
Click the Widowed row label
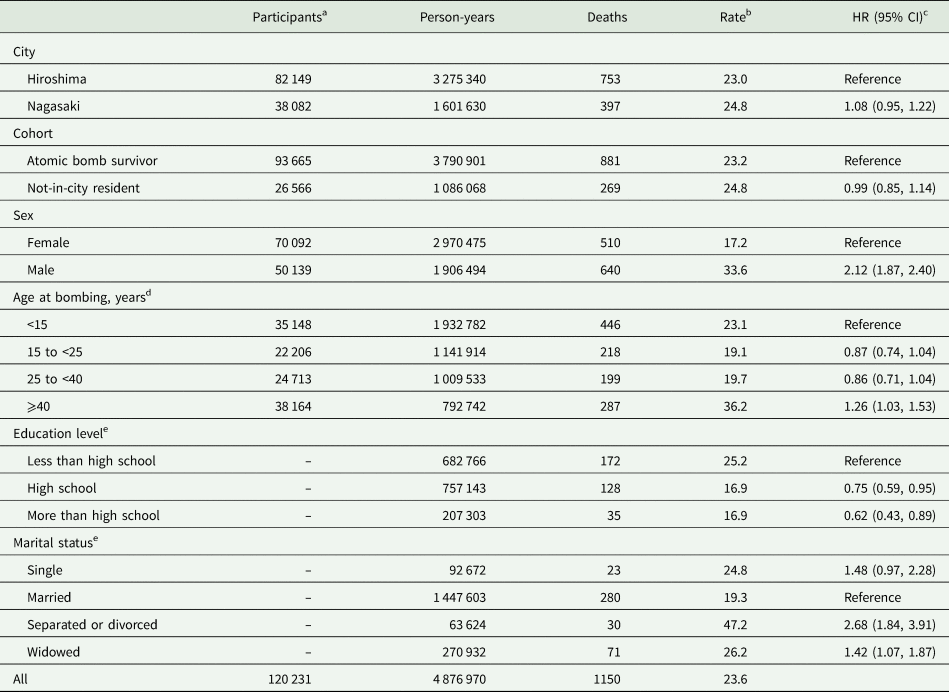pyautogui.click(x=55, y=651)
